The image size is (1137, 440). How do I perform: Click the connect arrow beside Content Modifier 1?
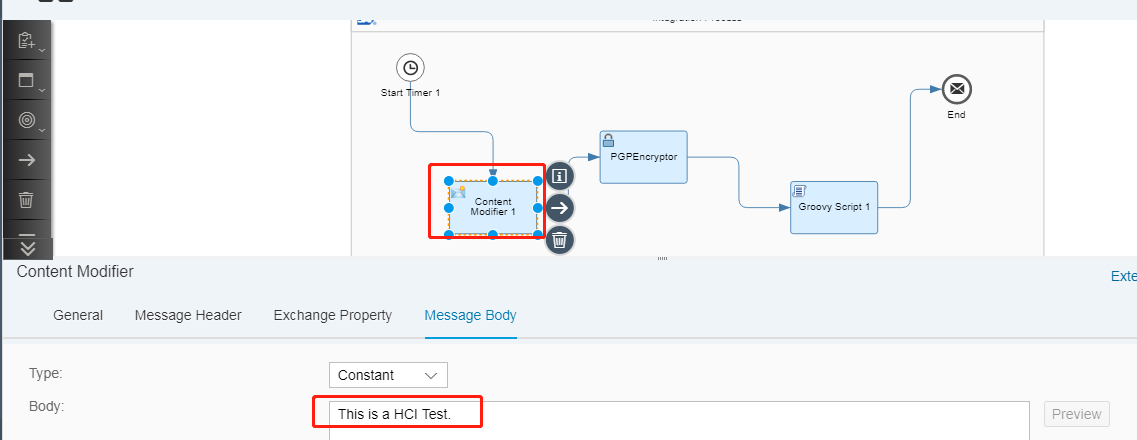click(x=560, y=208)
